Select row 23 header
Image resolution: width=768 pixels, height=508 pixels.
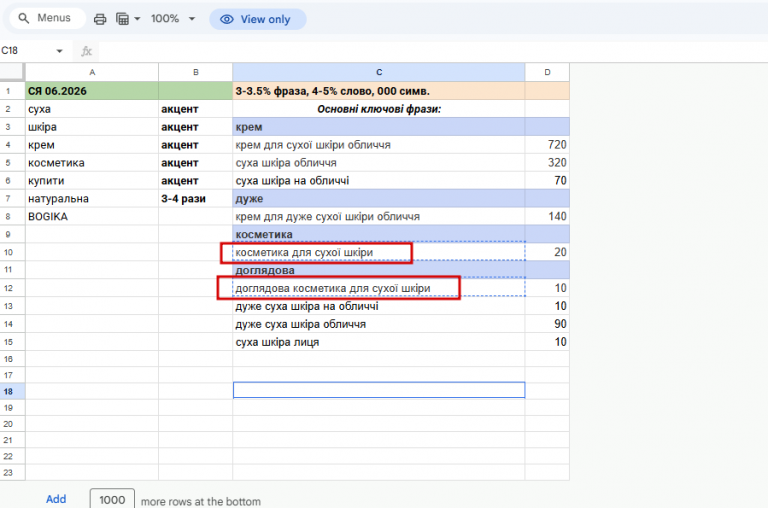point(12,473)
